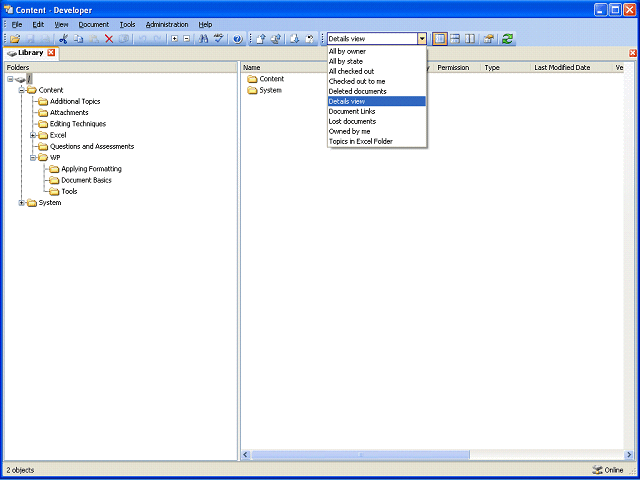
Task: Open the Administration menu
Action: [x=167, y=24]
